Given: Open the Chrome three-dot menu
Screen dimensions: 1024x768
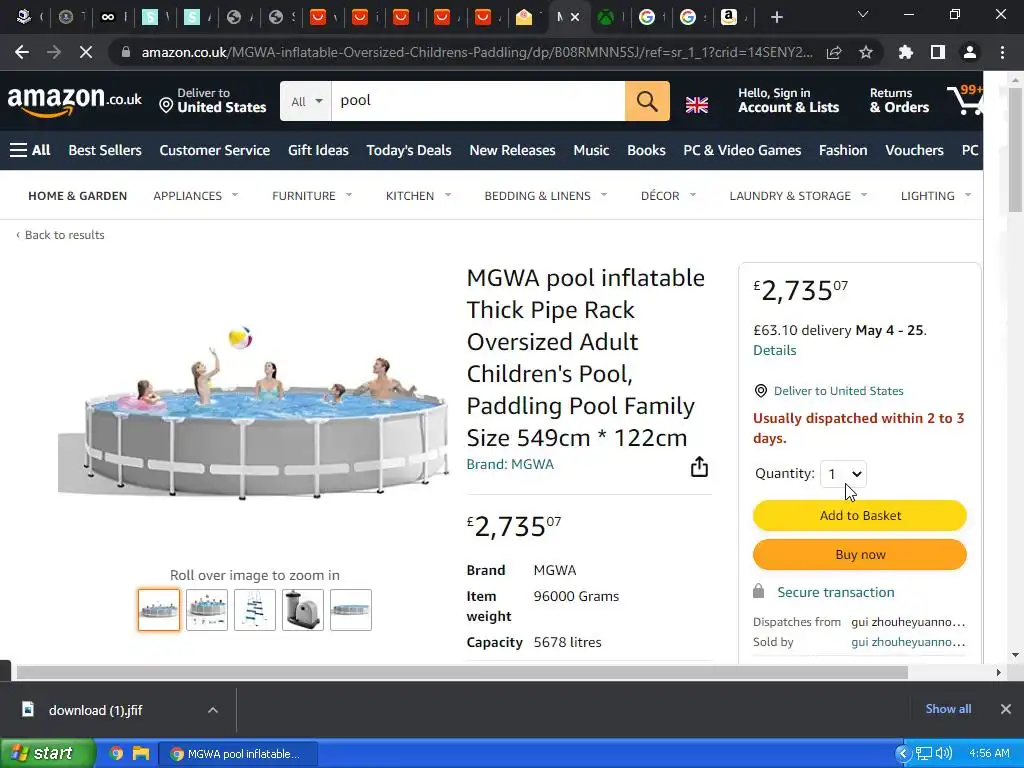Looking at the screenshot, I should tap(1002, 52).
